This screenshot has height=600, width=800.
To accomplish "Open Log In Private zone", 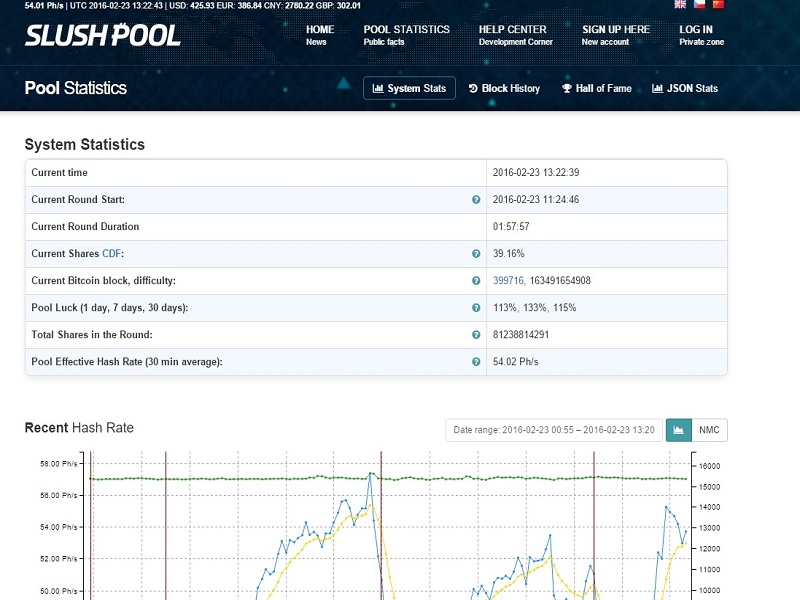I will click(701, 35).
